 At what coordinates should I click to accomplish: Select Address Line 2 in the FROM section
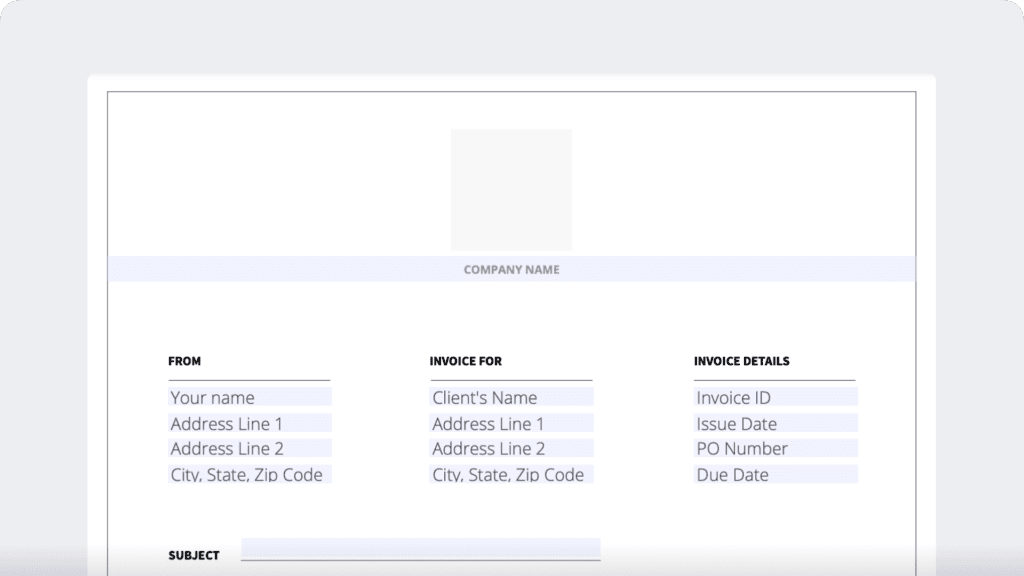click(248, 449)
